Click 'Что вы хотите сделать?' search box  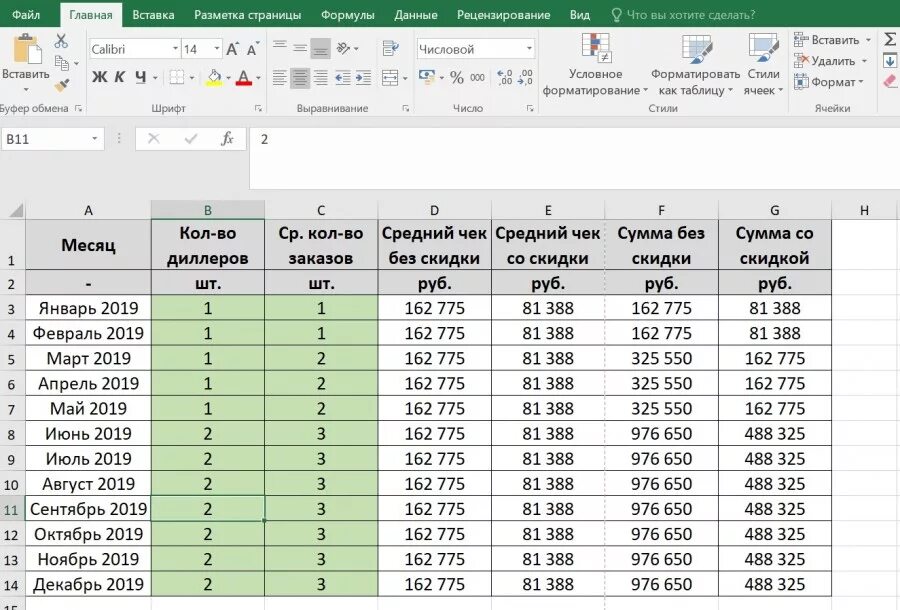pos(683,14)
